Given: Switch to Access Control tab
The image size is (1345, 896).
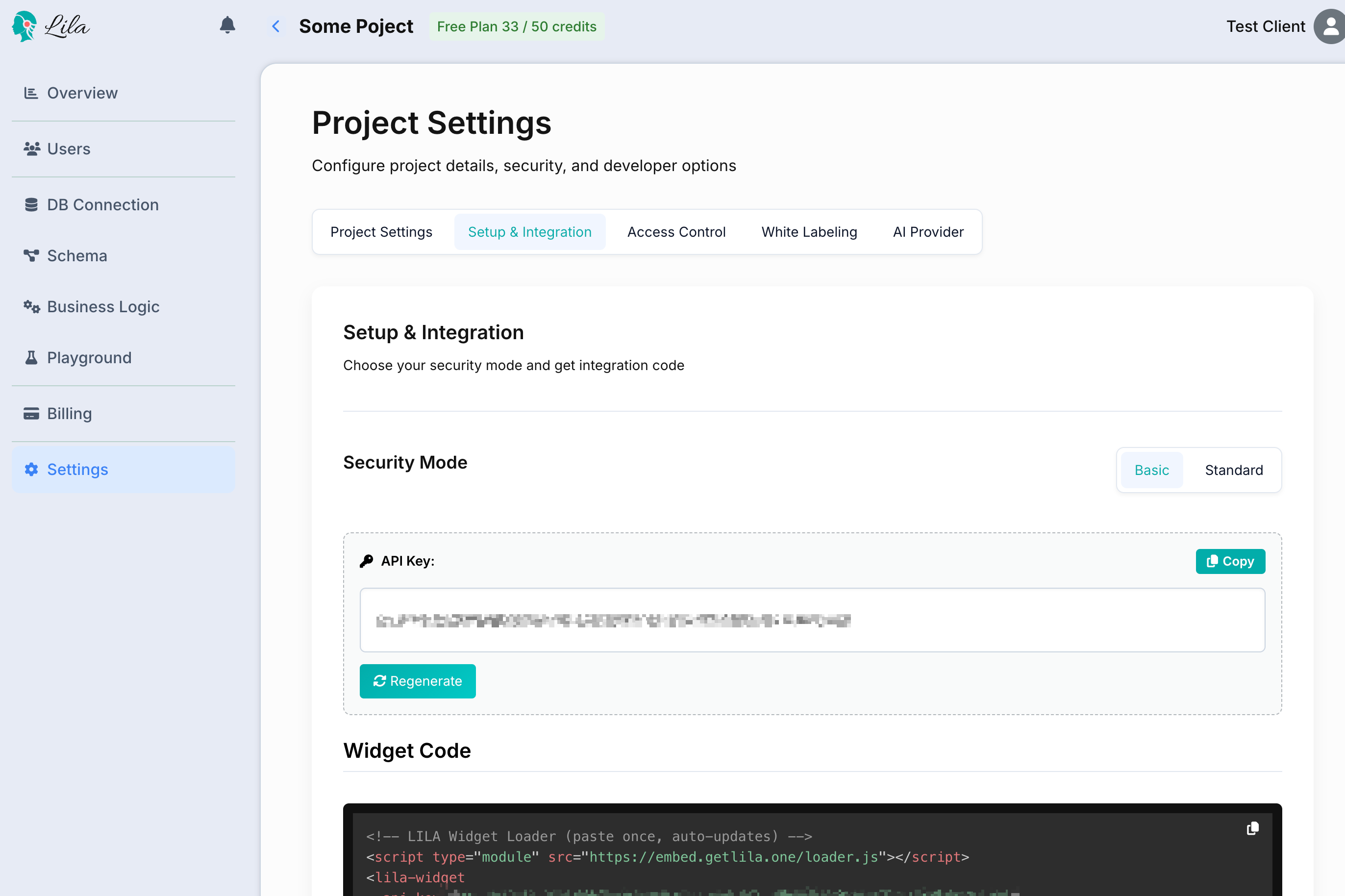Looking at the screenshot, I should pyautogui.click(x=676, y=232).
